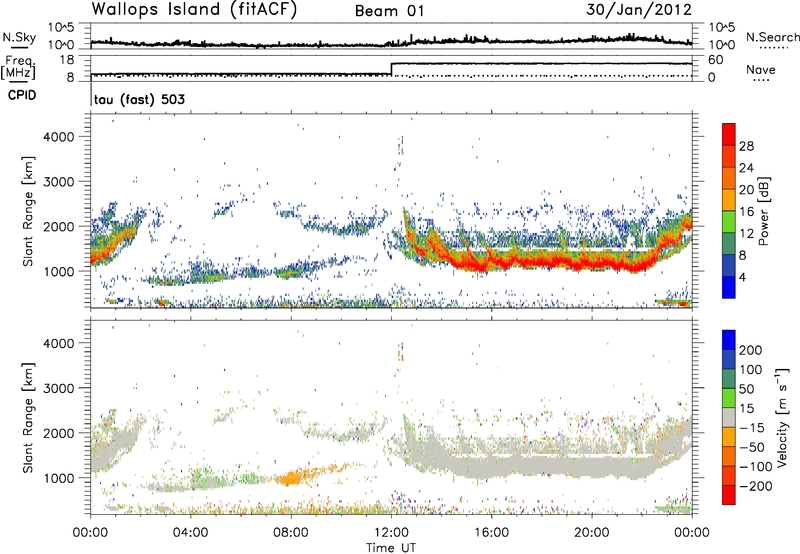
Task: Click the '4000' tick on the power panel
Action: click(58, 137)
